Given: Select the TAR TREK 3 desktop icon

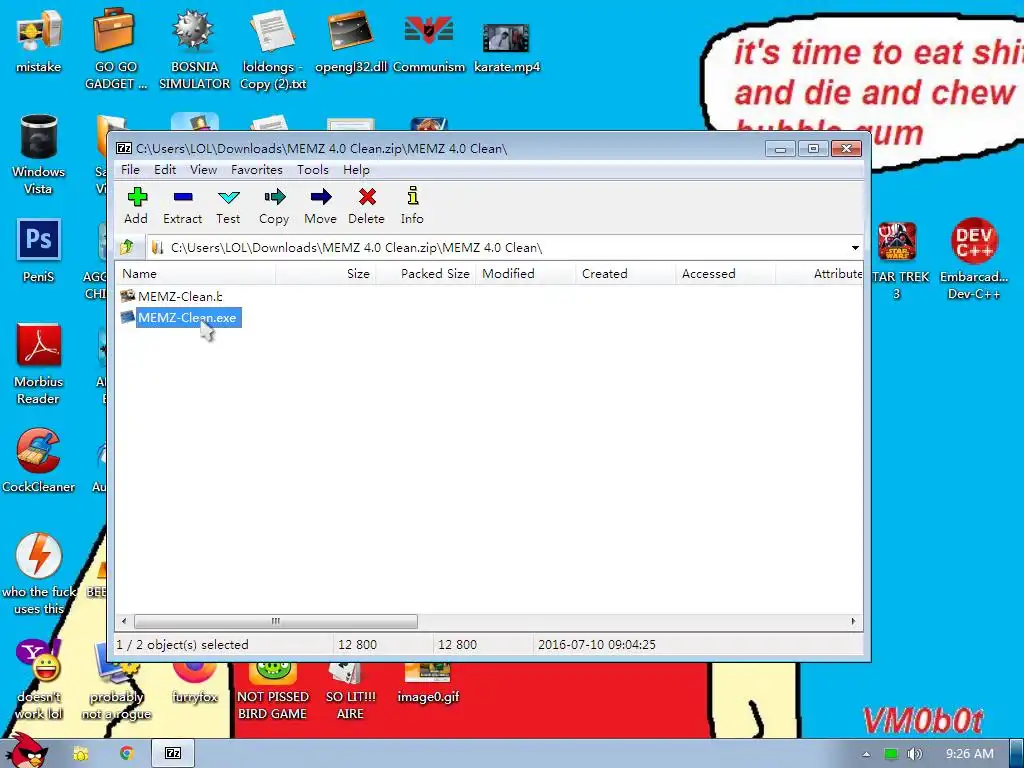Looking at the screenshot, I should point(897,260).
